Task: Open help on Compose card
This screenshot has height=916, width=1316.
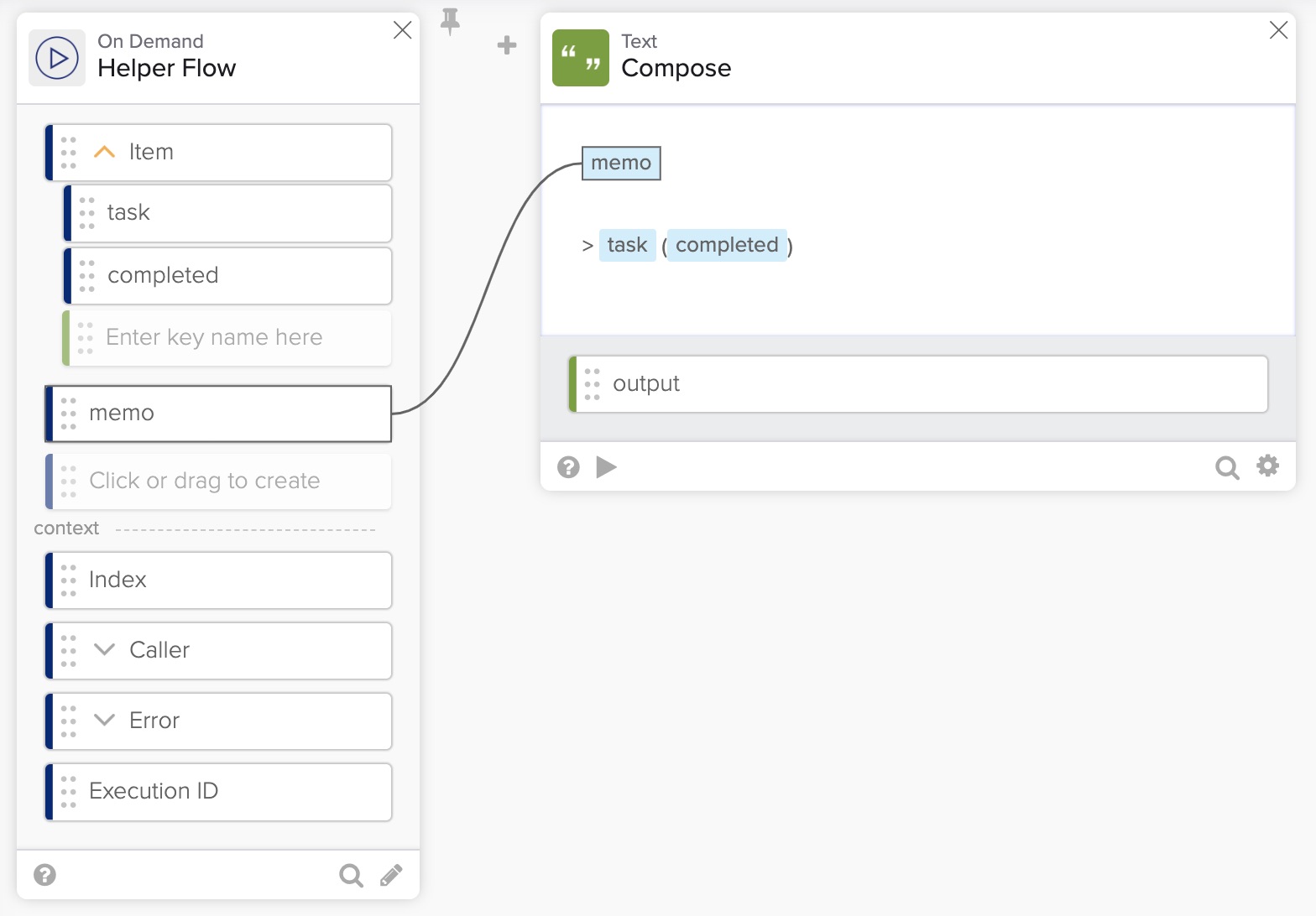Action: 568,467
